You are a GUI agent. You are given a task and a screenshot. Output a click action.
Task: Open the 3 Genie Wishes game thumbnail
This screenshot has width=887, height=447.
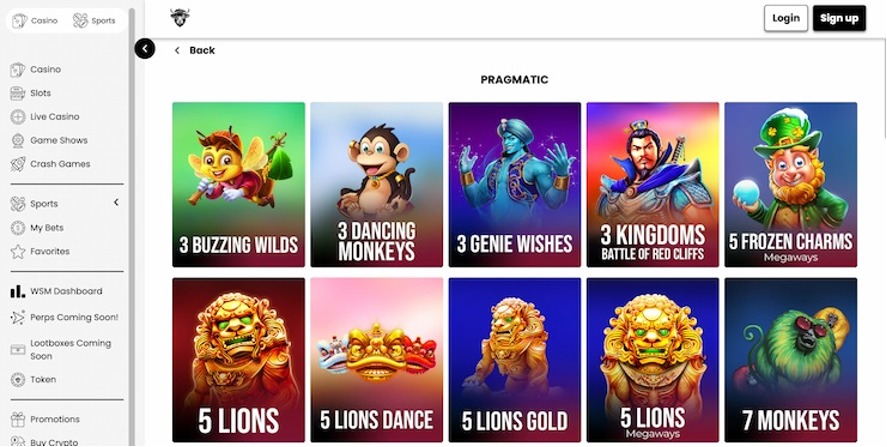(515, 184)
